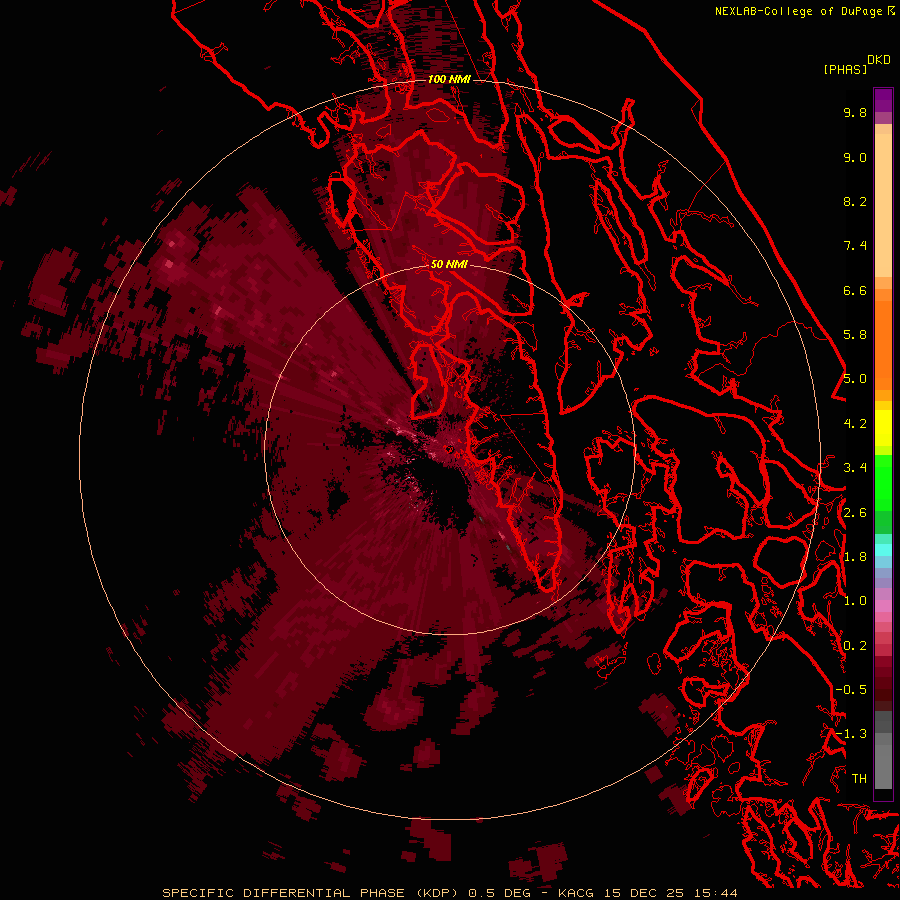Click the 'SPECIFIC DIFFERENTIAL PHASE (KDP)' product title
900x900 pixels.
click(310, 893)
